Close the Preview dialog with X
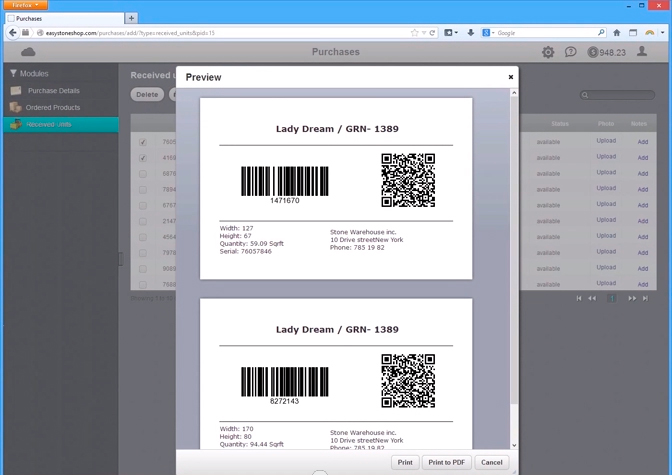The image size is (672, 475). pyautogui.click(x=511, y=77)
